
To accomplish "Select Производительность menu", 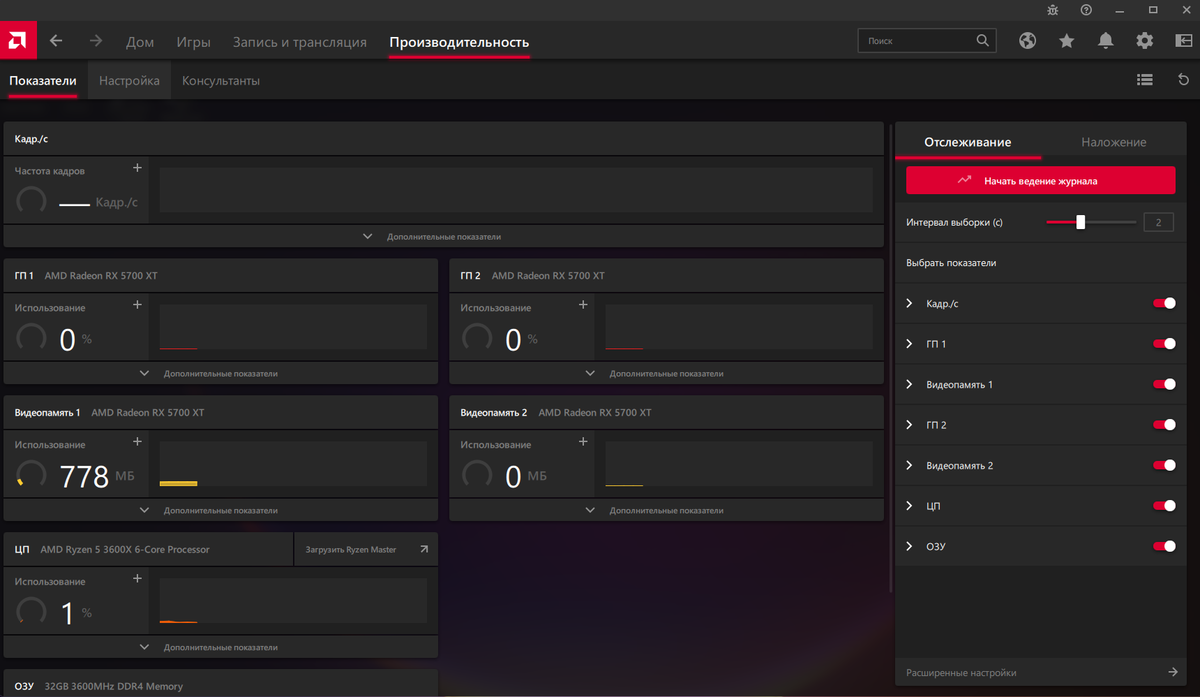I will point(459,42).
